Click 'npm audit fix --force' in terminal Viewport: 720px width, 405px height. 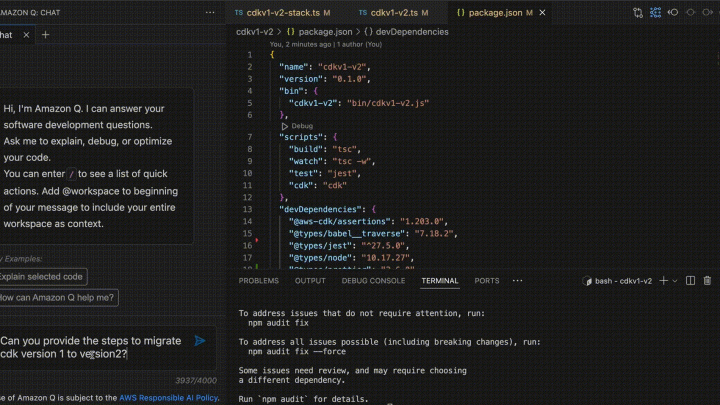[x=297, y=352]
